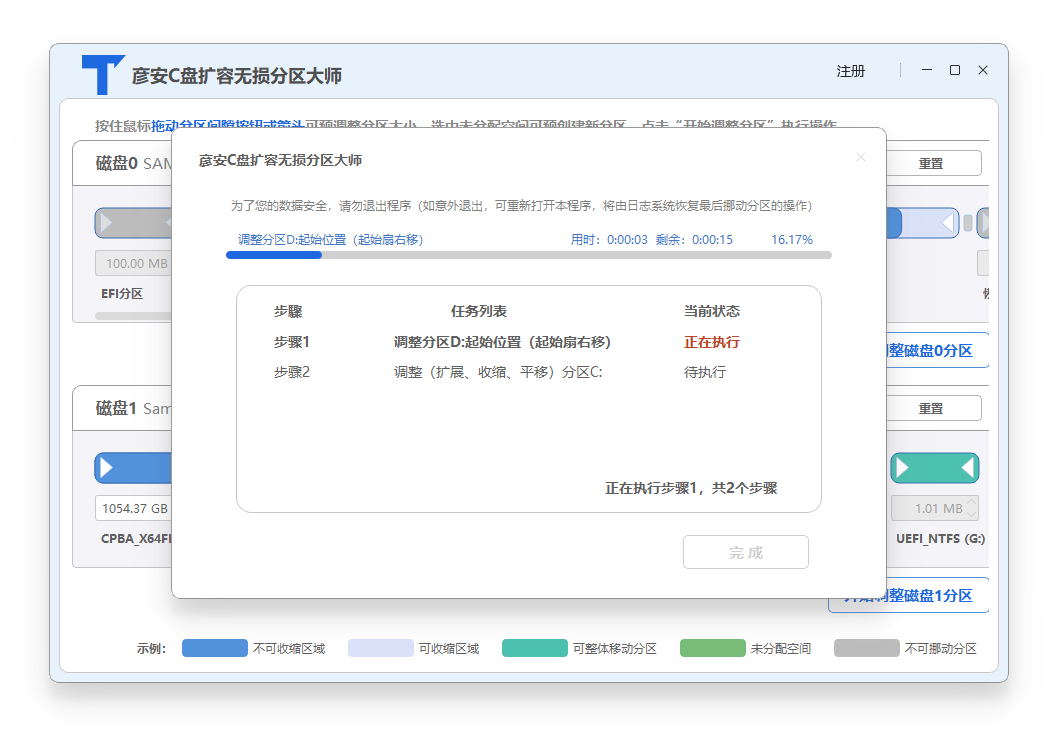Click right arrow handle of disk 0 light-blue partition
This screenshot has width=1055, height=732.
click(x=947, y=223)
